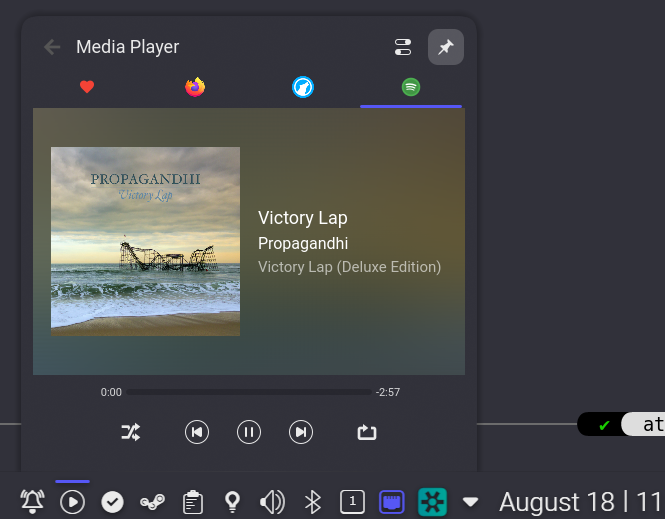Image resolution: width=665 pixels, height=519 pixels.
Task: Open the clipboard tray icon
Action: point(193,502)
